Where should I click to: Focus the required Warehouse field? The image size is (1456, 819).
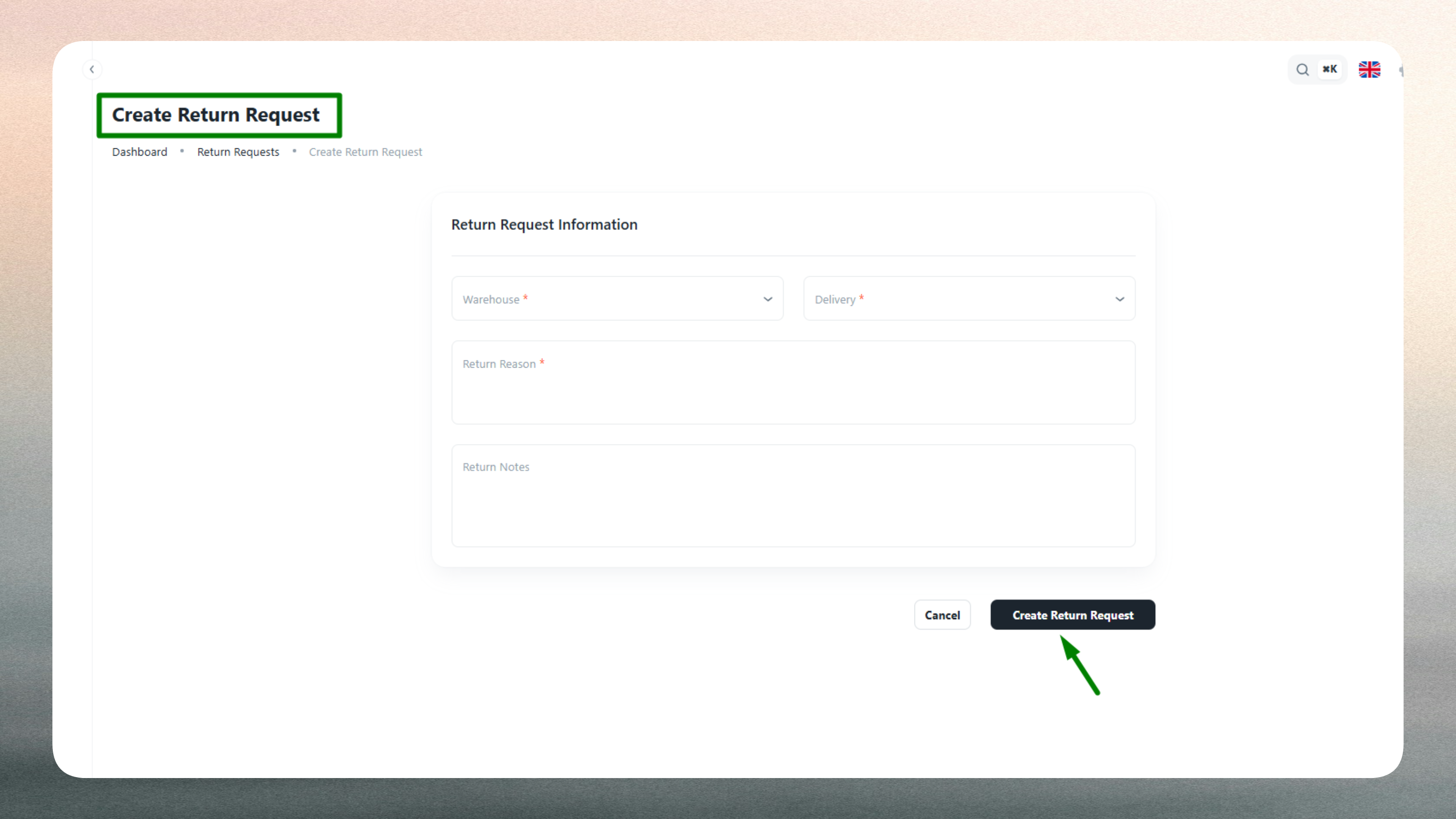[617, 298]
